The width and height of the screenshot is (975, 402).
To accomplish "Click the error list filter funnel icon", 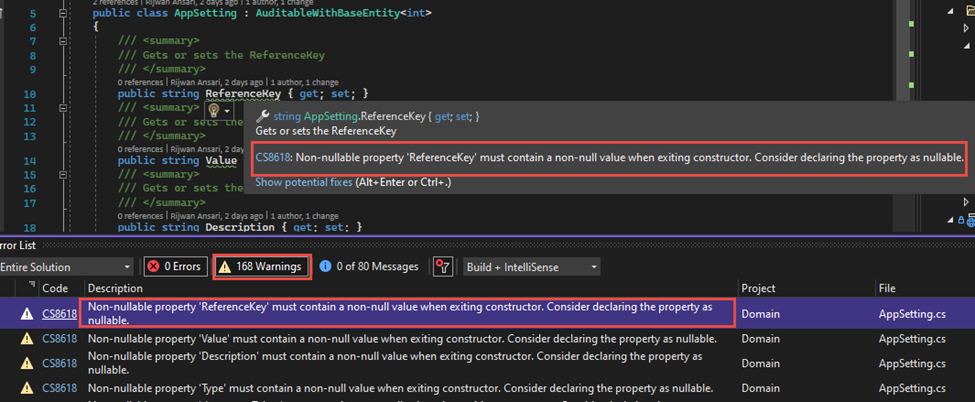I will tap(442, 267).
